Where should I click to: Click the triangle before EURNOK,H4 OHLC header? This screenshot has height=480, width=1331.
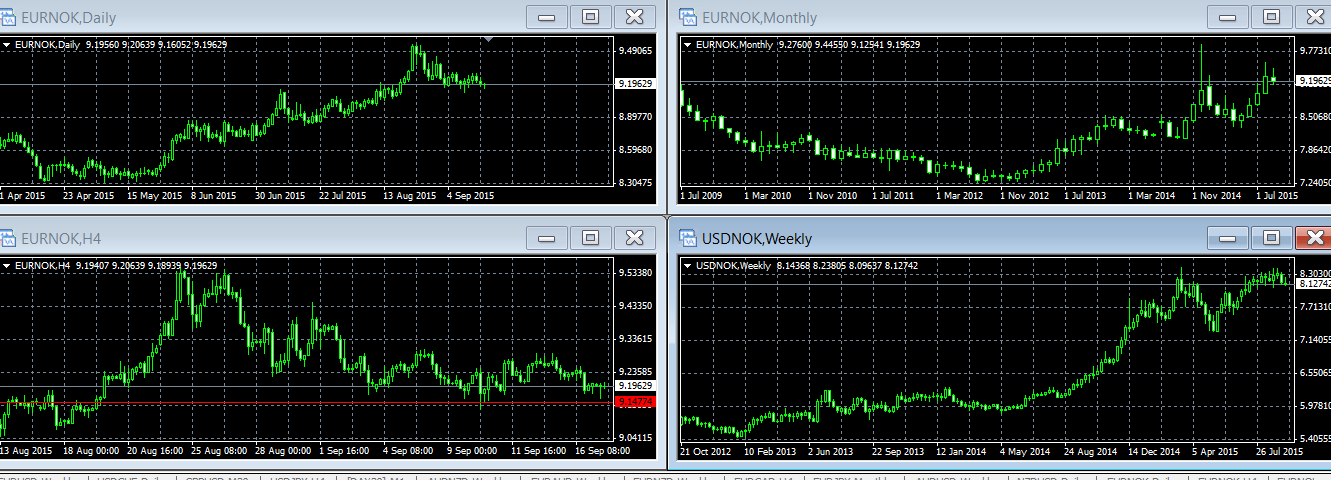coord(6,266)
